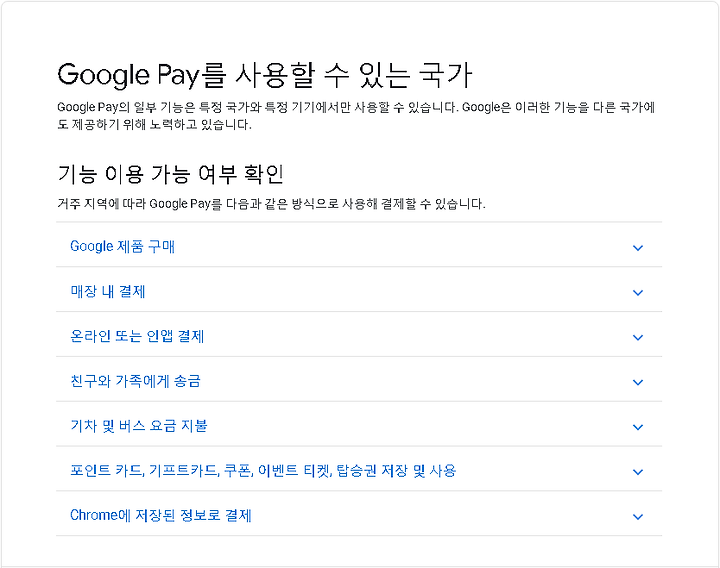
Task: Open '친구와 가족에게 송금' section
Action: click(359, 379)
